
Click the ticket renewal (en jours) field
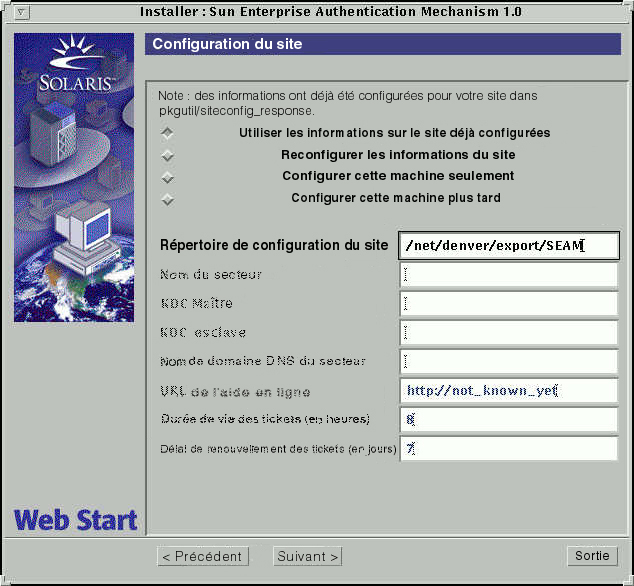(x=509, y=448)
